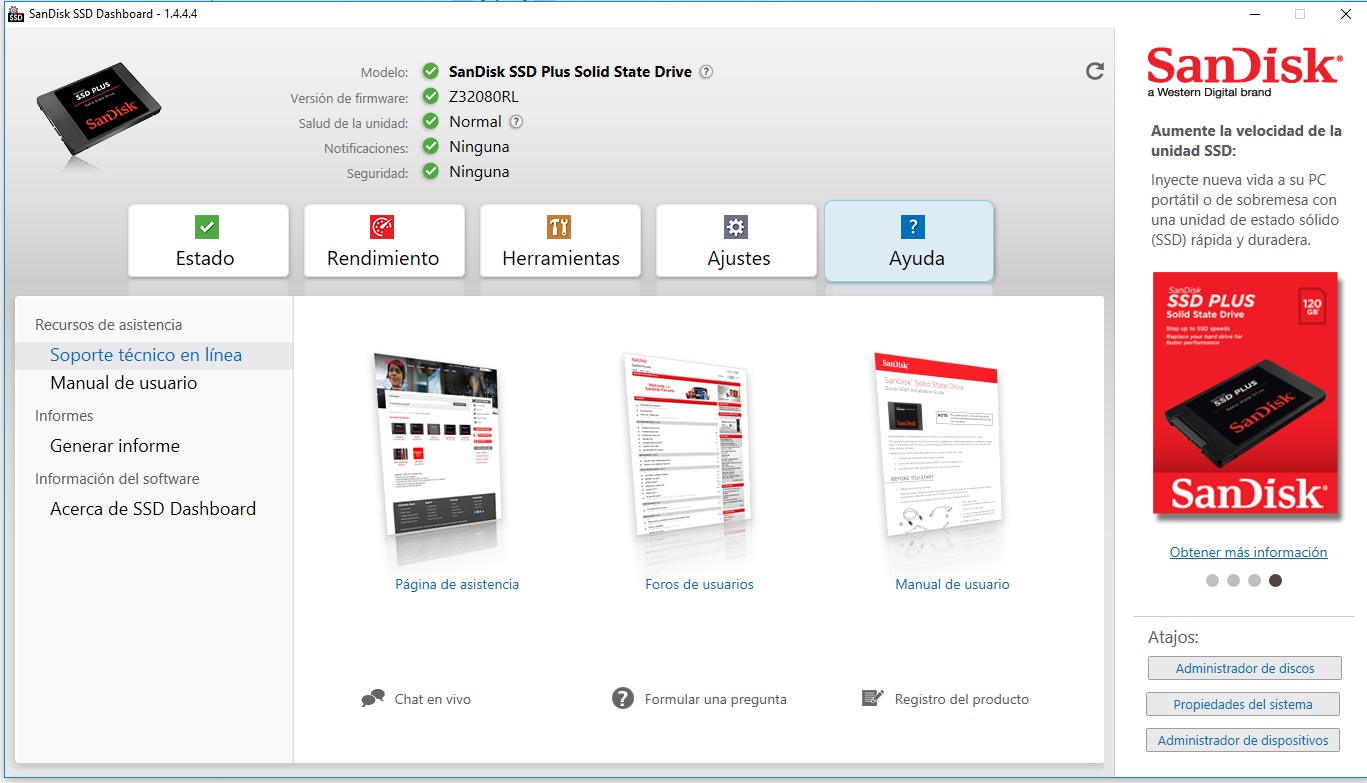Image resolution: width=1367 pixels, height=783 pixels.
Task: Open the Foros de usuarios link
Action: (x=699, y=584)
